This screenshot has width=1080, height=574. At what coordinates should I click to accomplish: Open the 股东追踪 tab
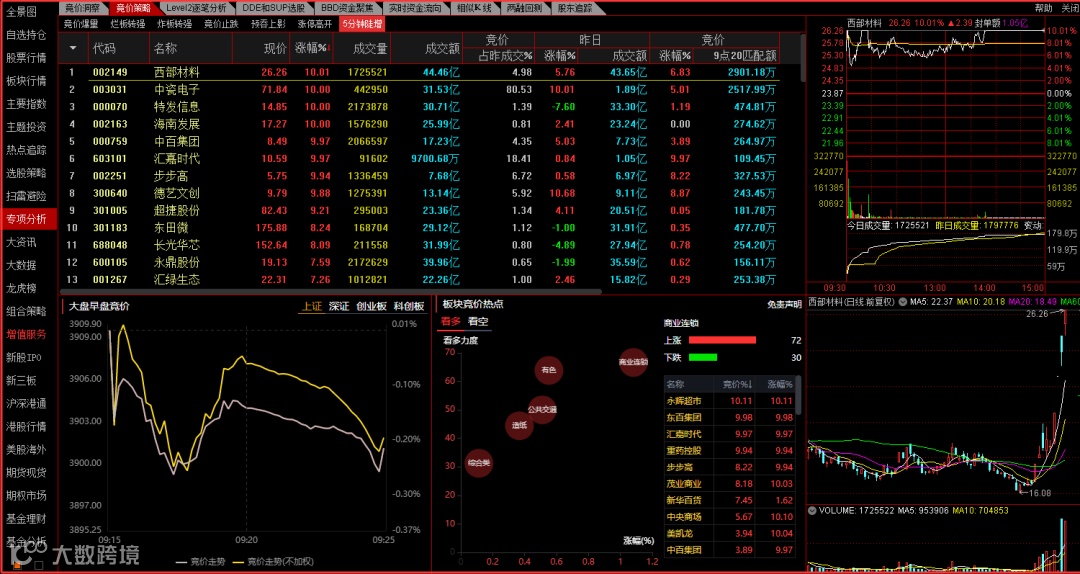[575, 8]
